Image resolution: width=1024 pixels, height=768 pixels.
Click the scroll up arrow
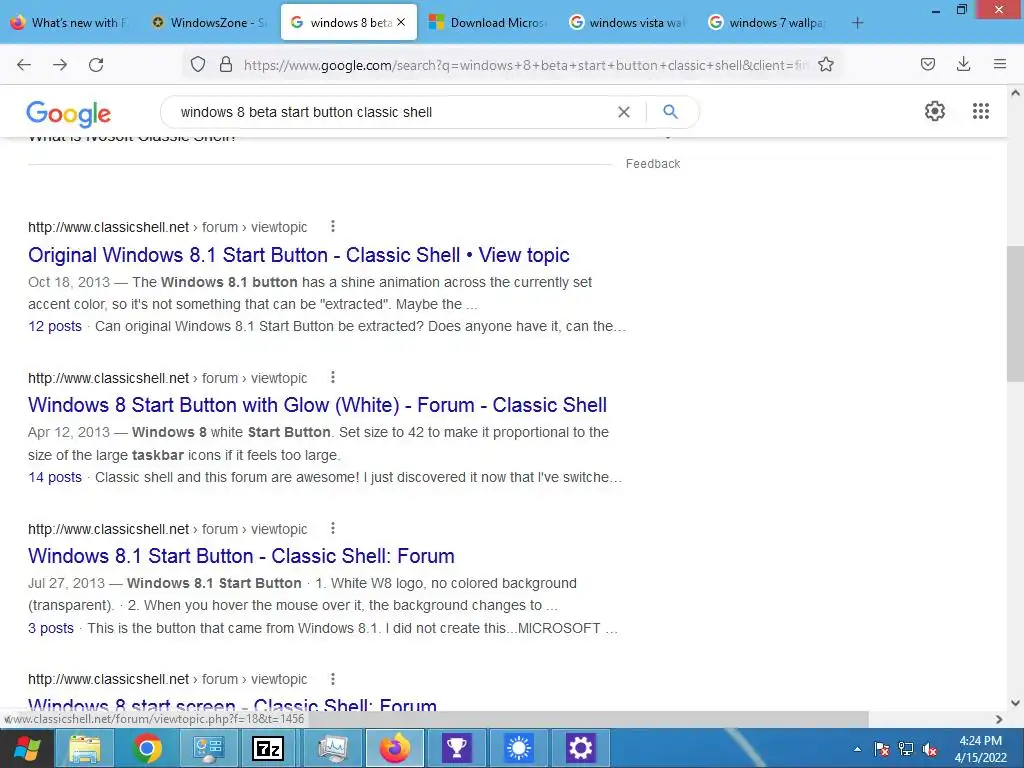(1015, 93)
